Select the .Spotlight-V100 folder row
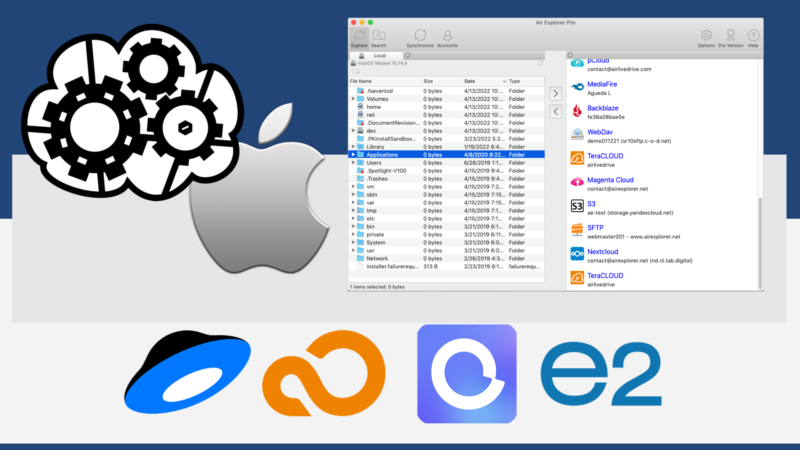800x450 pixels. coord(446,171)
